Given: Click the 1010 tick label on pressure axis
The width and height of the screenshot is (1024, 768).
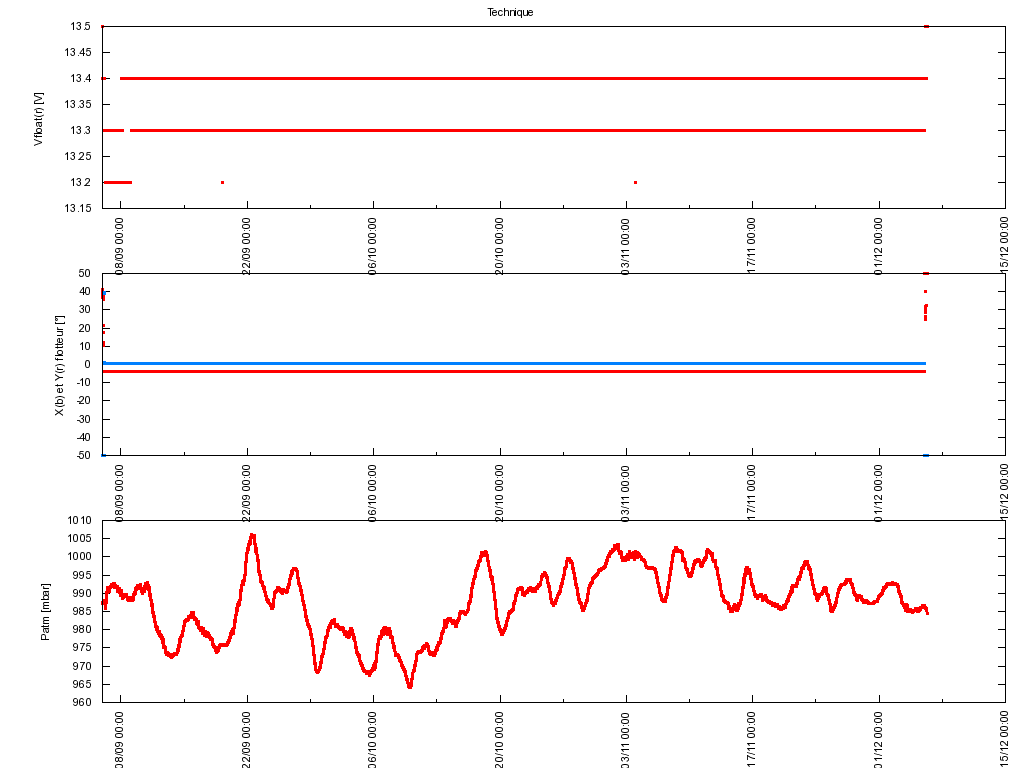Looking at the screenshot, I should coord(80,520).
